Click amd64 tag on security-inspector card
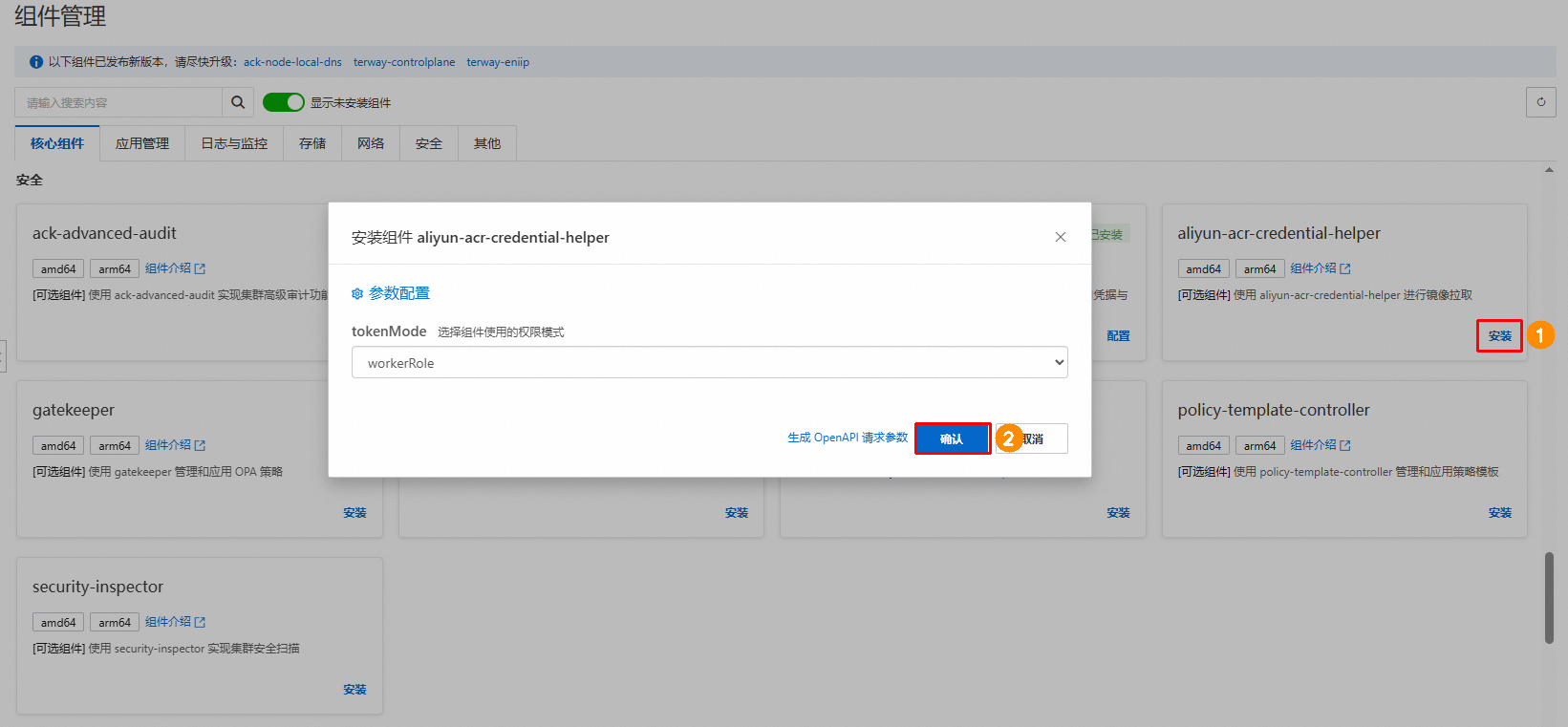1568x727 pixels. pos(58,623)
